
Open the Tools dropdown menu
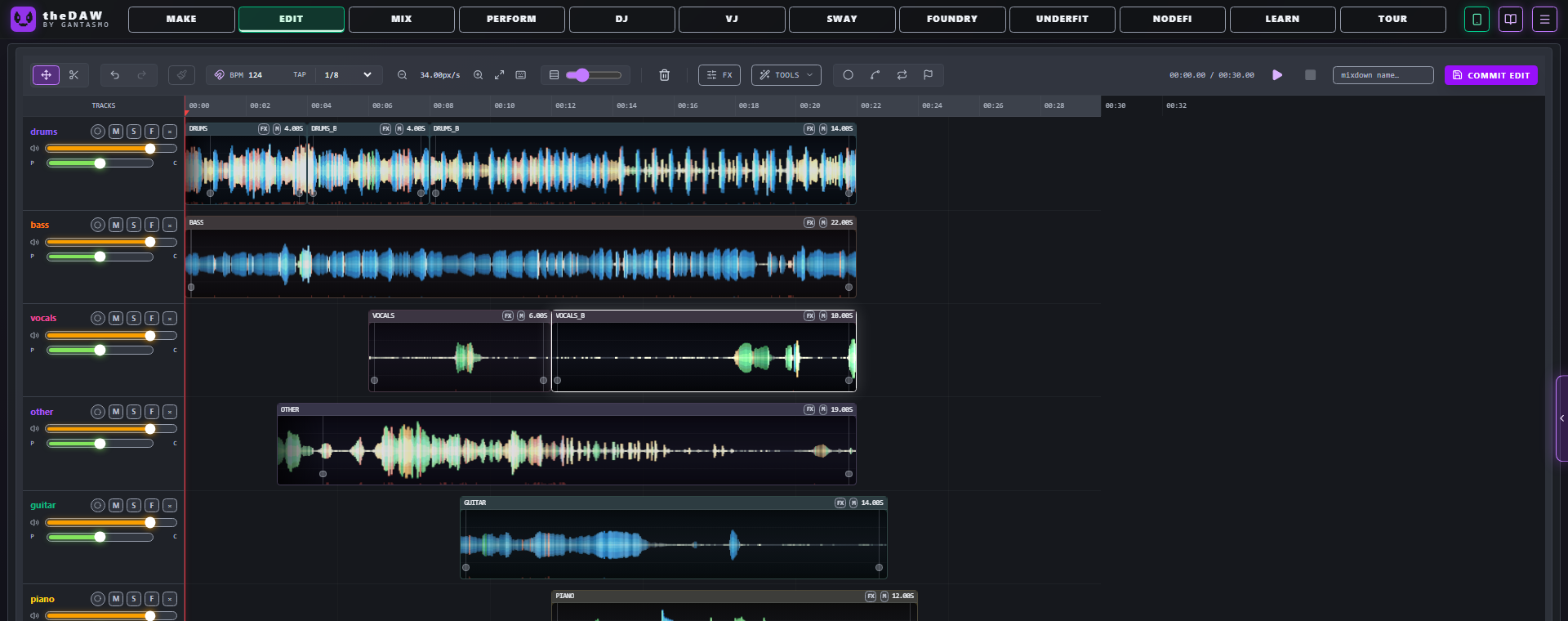coord(786,75)
